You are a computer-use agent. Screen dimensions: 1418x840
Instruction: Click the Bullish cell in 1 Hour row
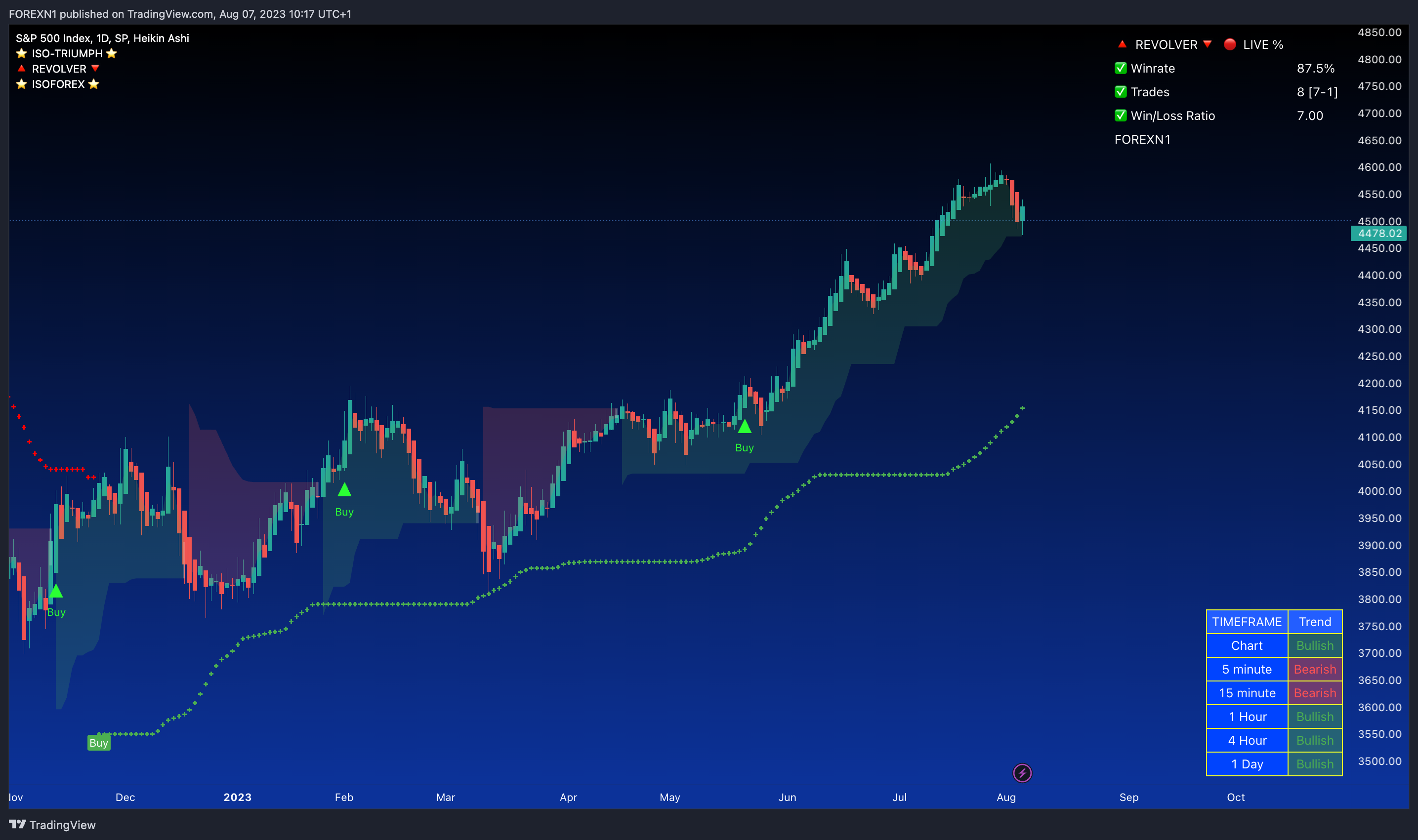[1315, 717]
